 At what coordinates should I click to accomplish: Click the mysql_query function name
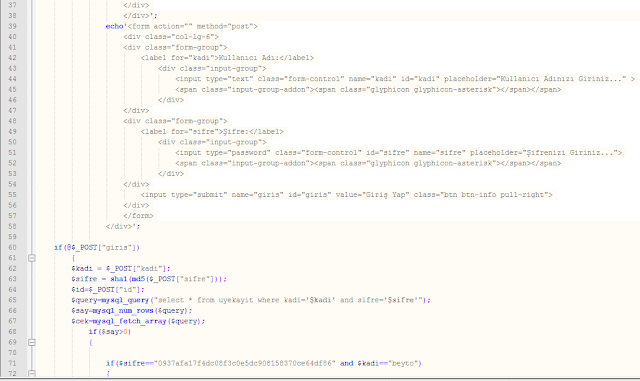click(x=125, y=300)
